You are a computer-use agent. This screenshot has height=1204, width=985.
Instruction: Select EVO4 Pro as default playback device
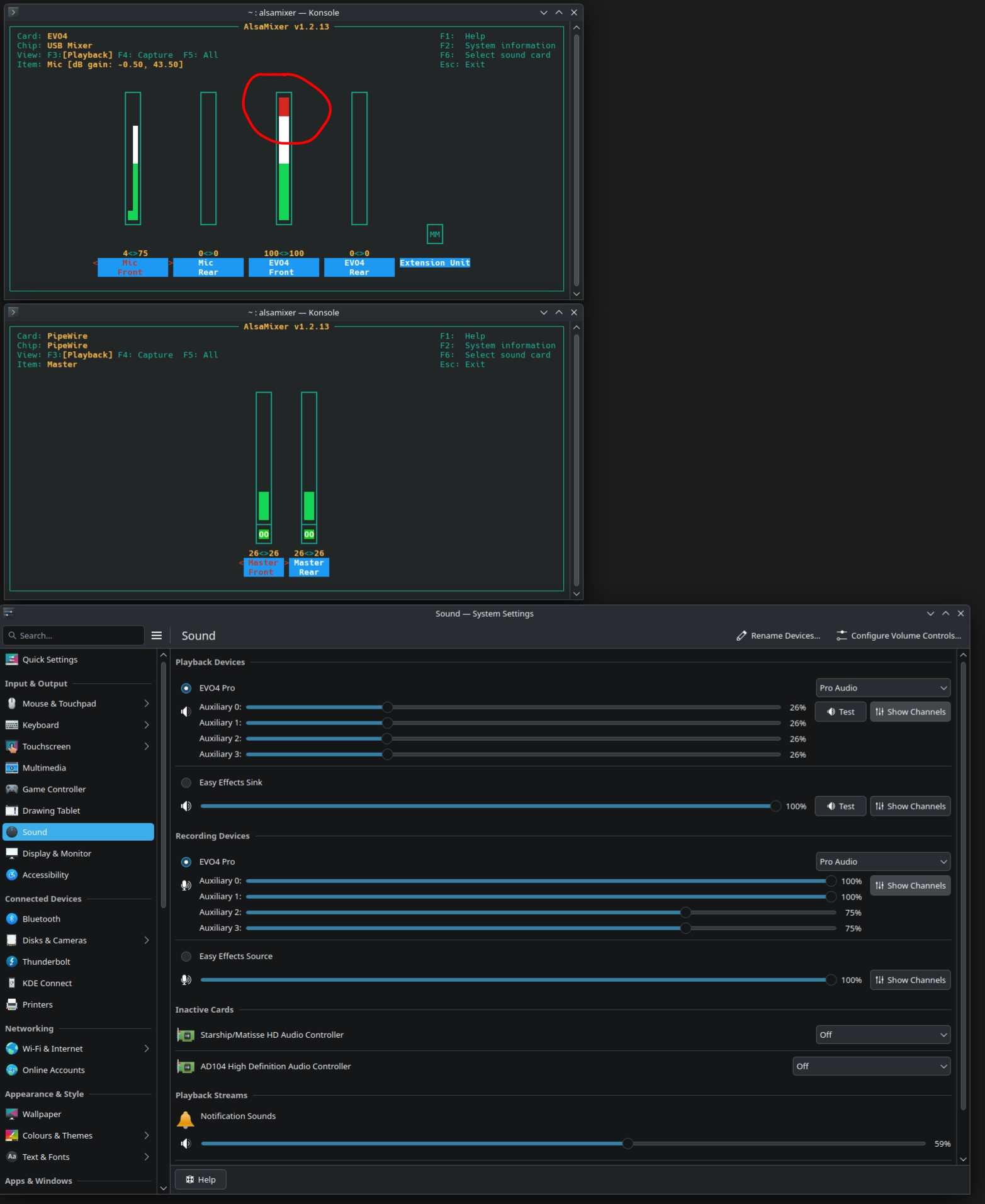(x=186, y=688)
